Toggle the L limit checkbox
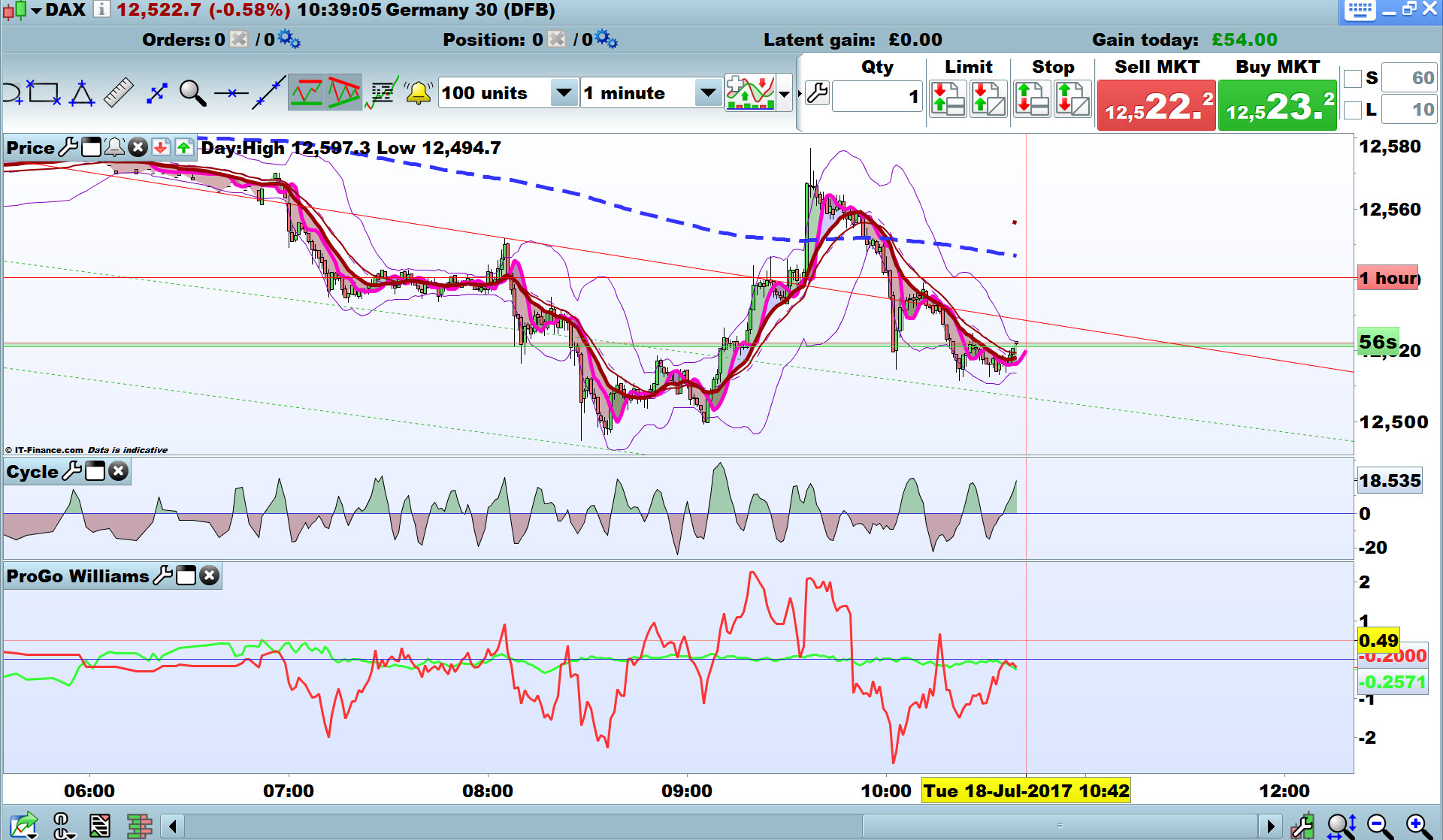 1353,110
